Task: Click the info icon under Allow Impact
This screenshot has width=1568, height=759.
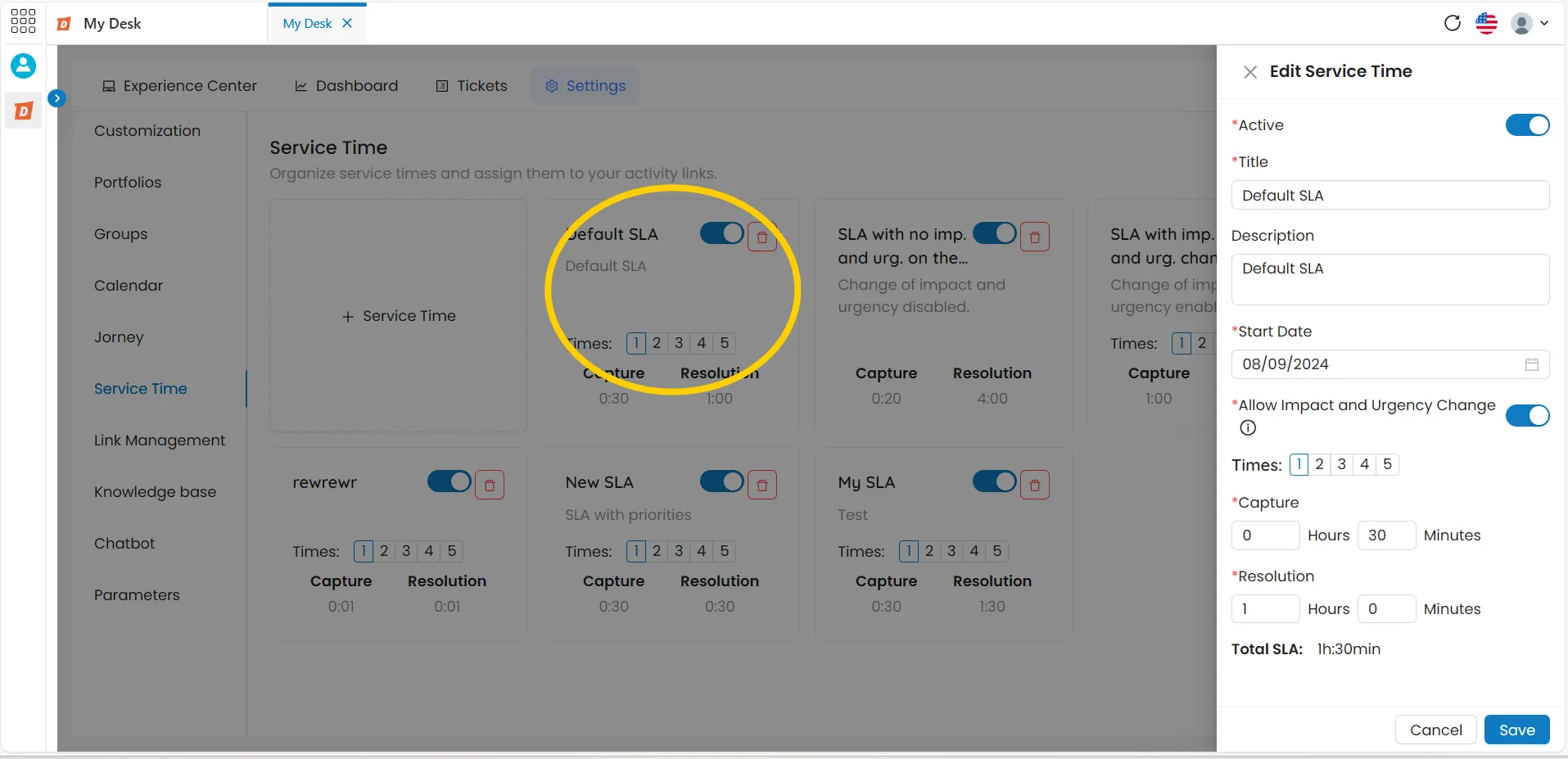Action: pyautogui.click(x=1248, y=427)
